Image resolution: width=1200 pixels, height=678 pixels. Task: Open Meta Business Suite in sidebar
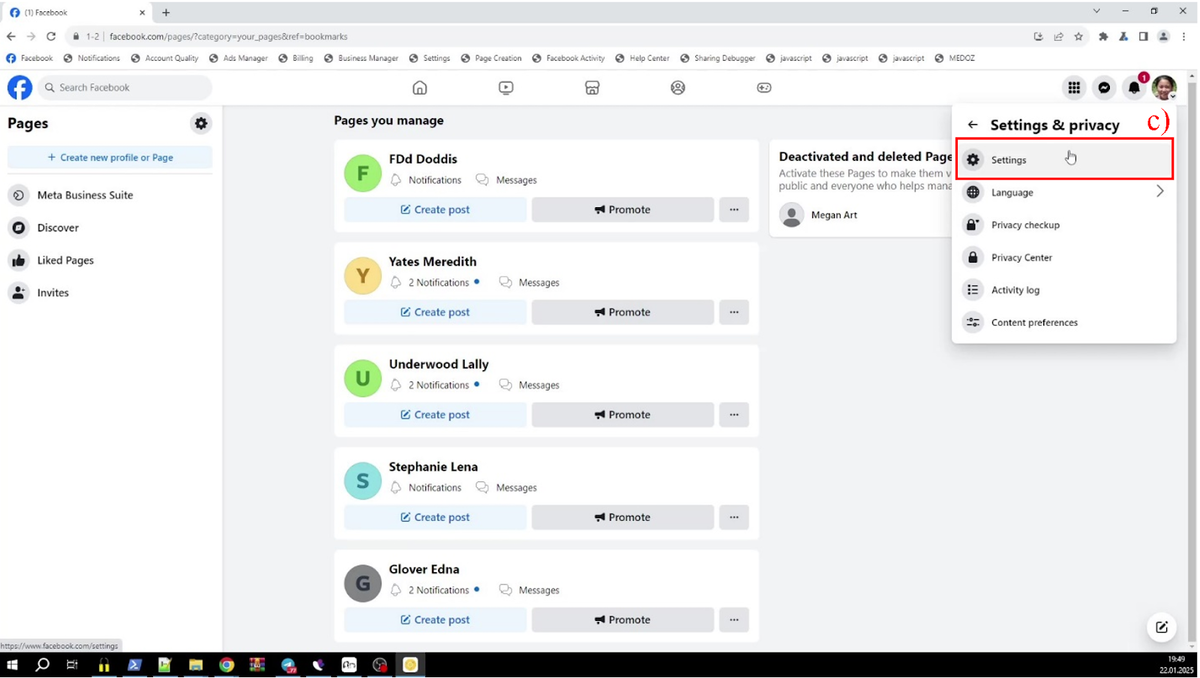[110, 195]
